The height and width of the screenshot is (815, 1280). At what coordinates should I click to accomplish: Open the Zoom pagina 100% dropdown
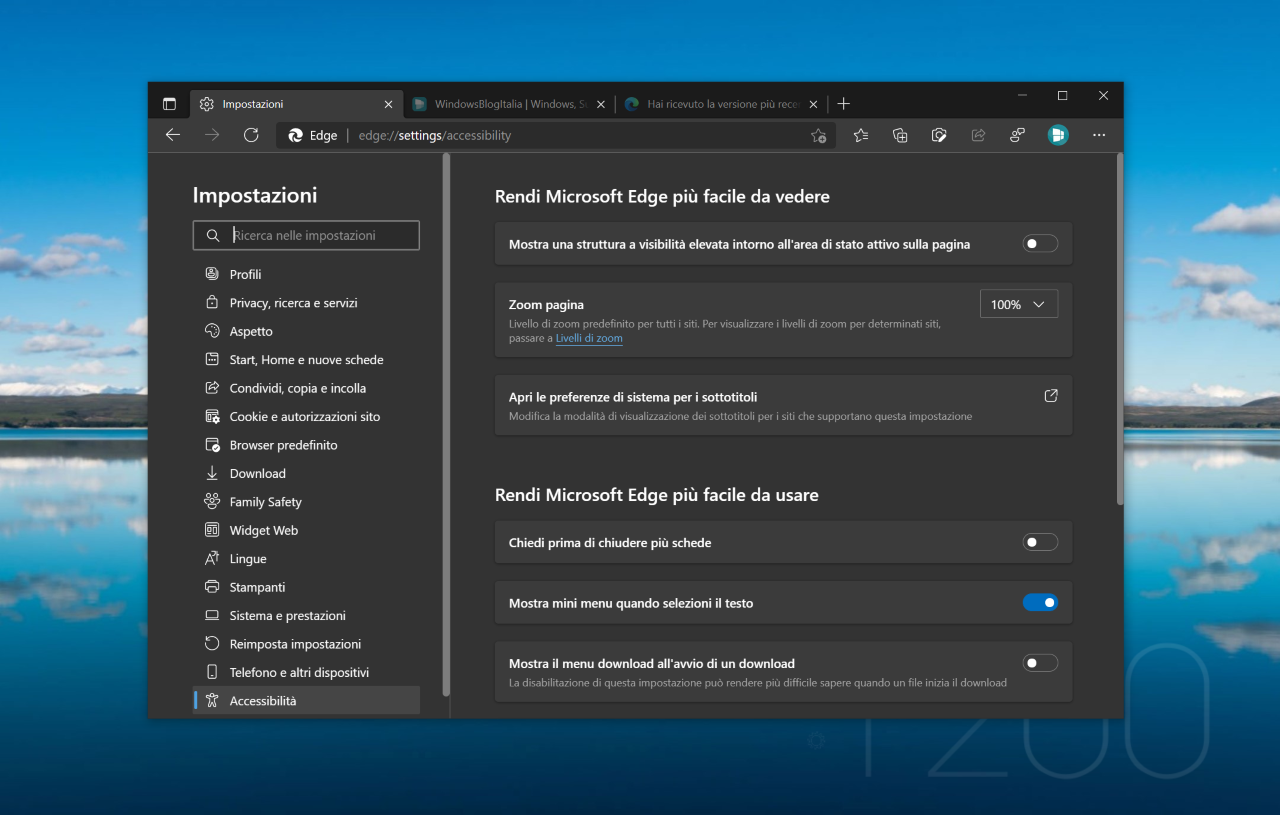click(1019, 304)
